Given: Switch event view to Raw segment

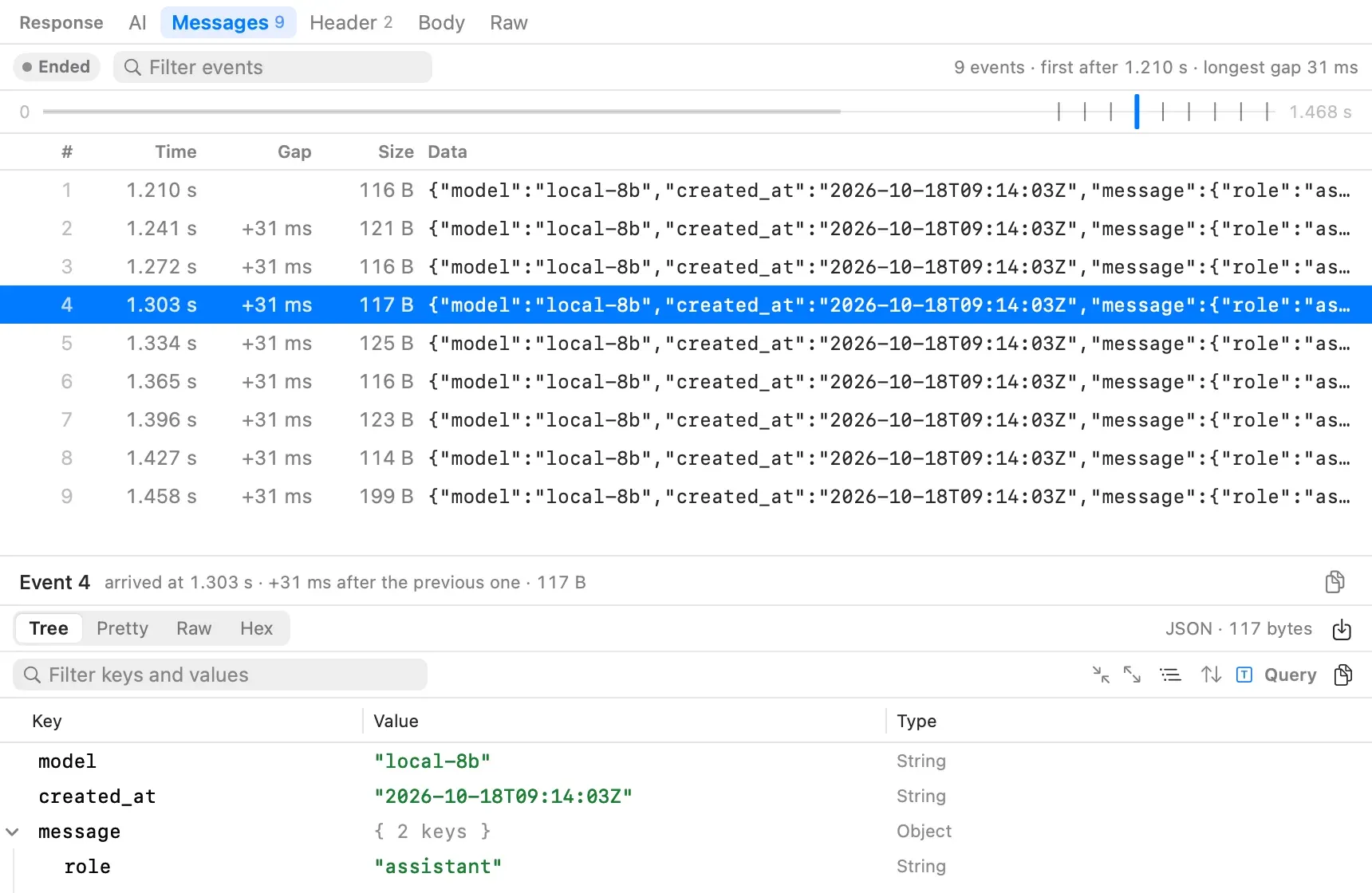Looking at the screenshot, I should tap(194, 628).
